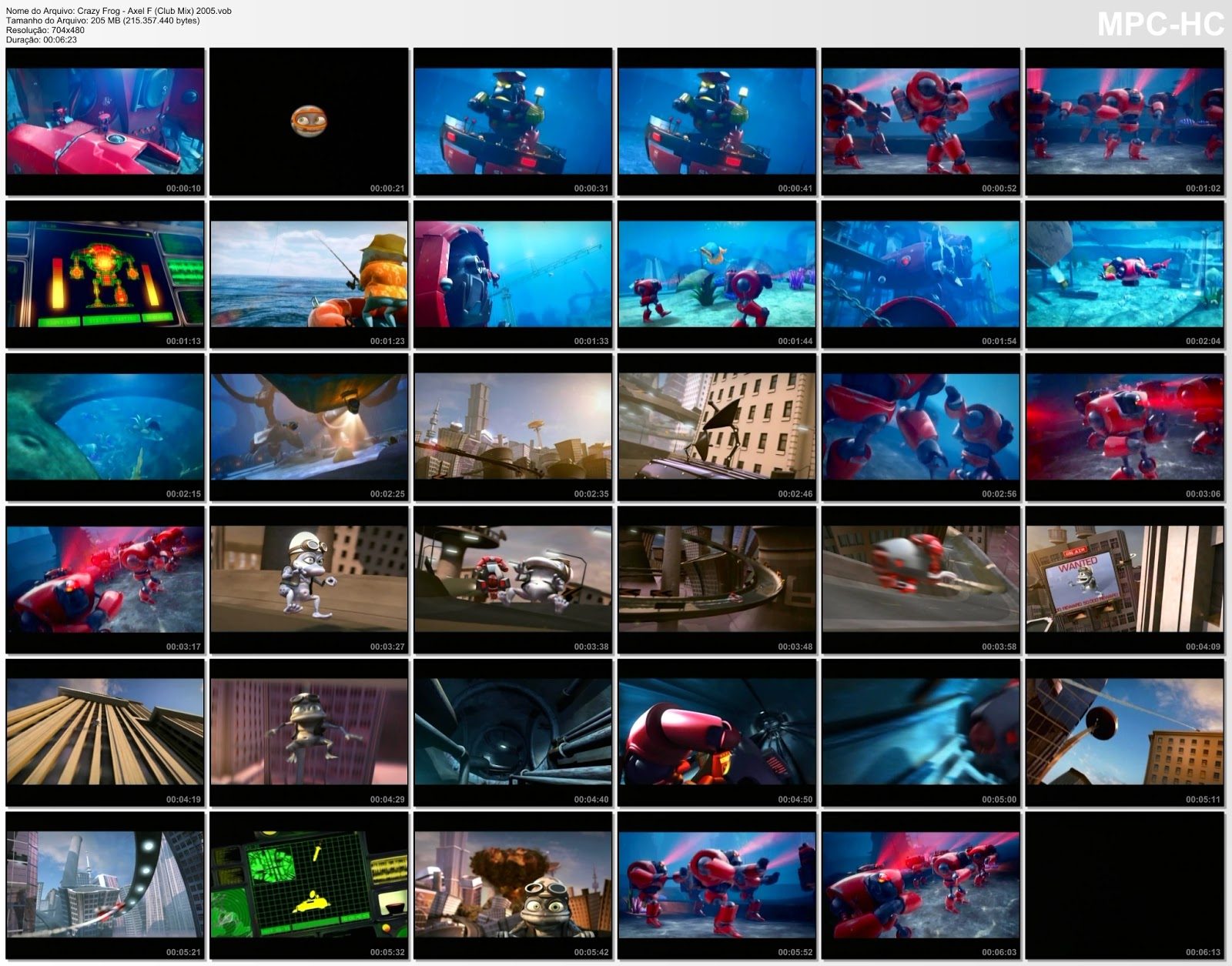Select the wrecking ball thumbnail at 00:05:11
The height and width of the screenshot is (966, 1232).
1125,733
